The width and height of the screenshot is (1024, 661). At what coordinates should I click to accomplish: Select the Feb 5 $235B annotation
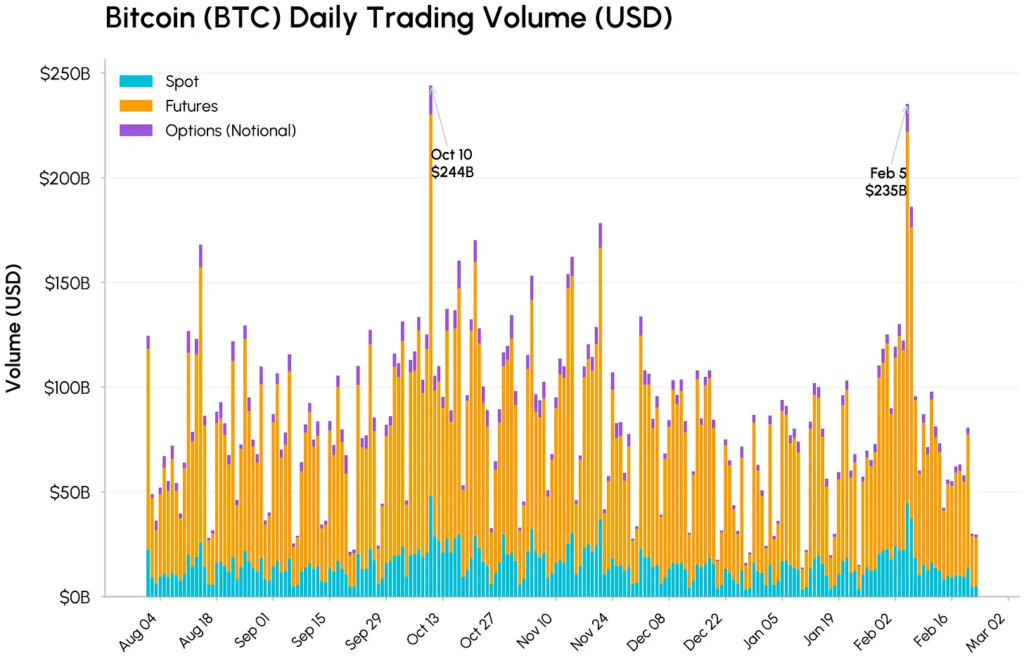[886, 182]
